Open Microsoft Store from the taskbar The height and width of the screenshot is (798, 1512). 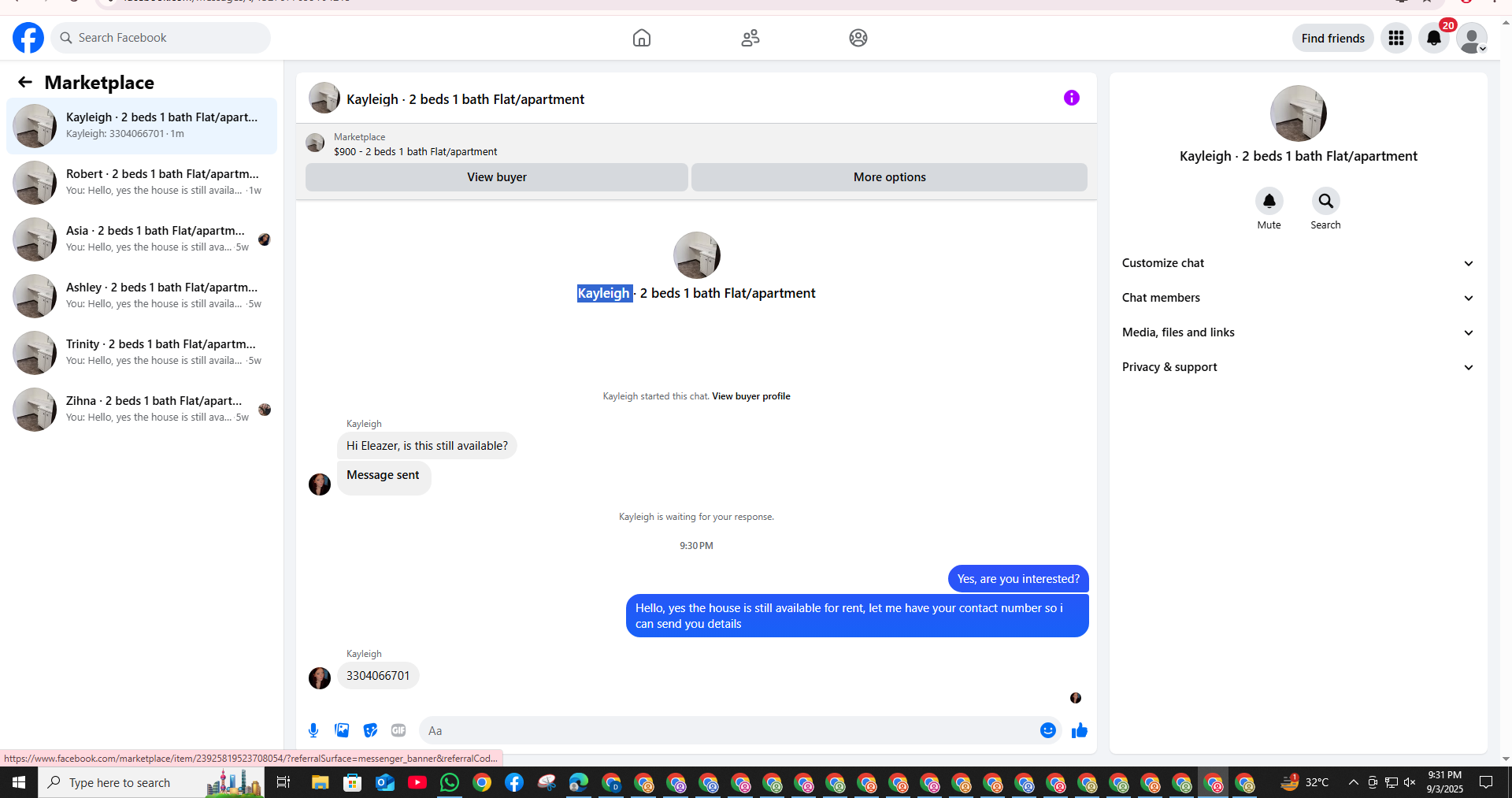(352, 782)
